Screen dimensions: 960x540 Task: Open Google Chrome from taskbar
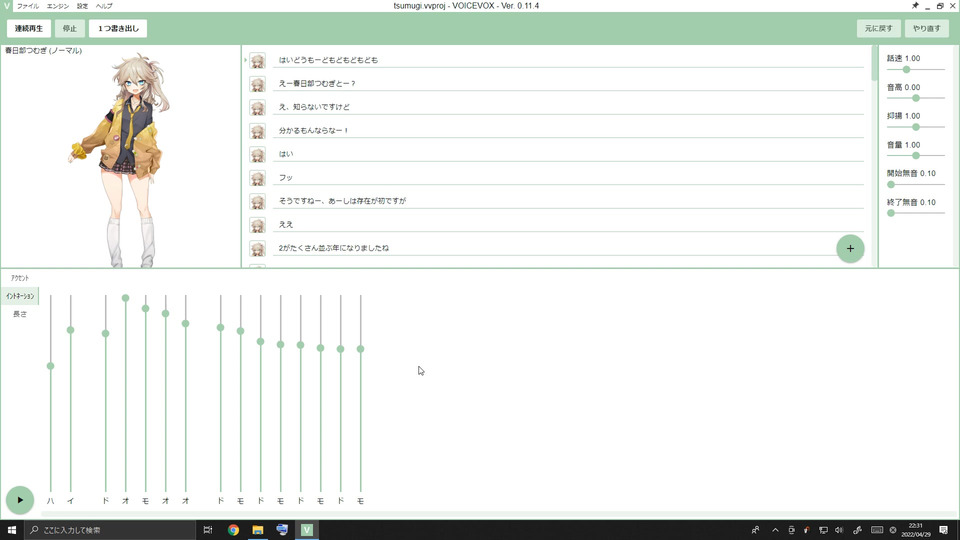pyautogui.click(x=233, y=530)
